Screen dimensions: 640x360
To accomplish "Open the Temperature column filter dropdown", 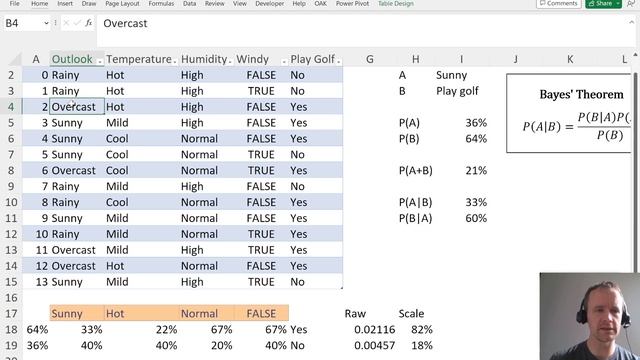I will point(175,61).
